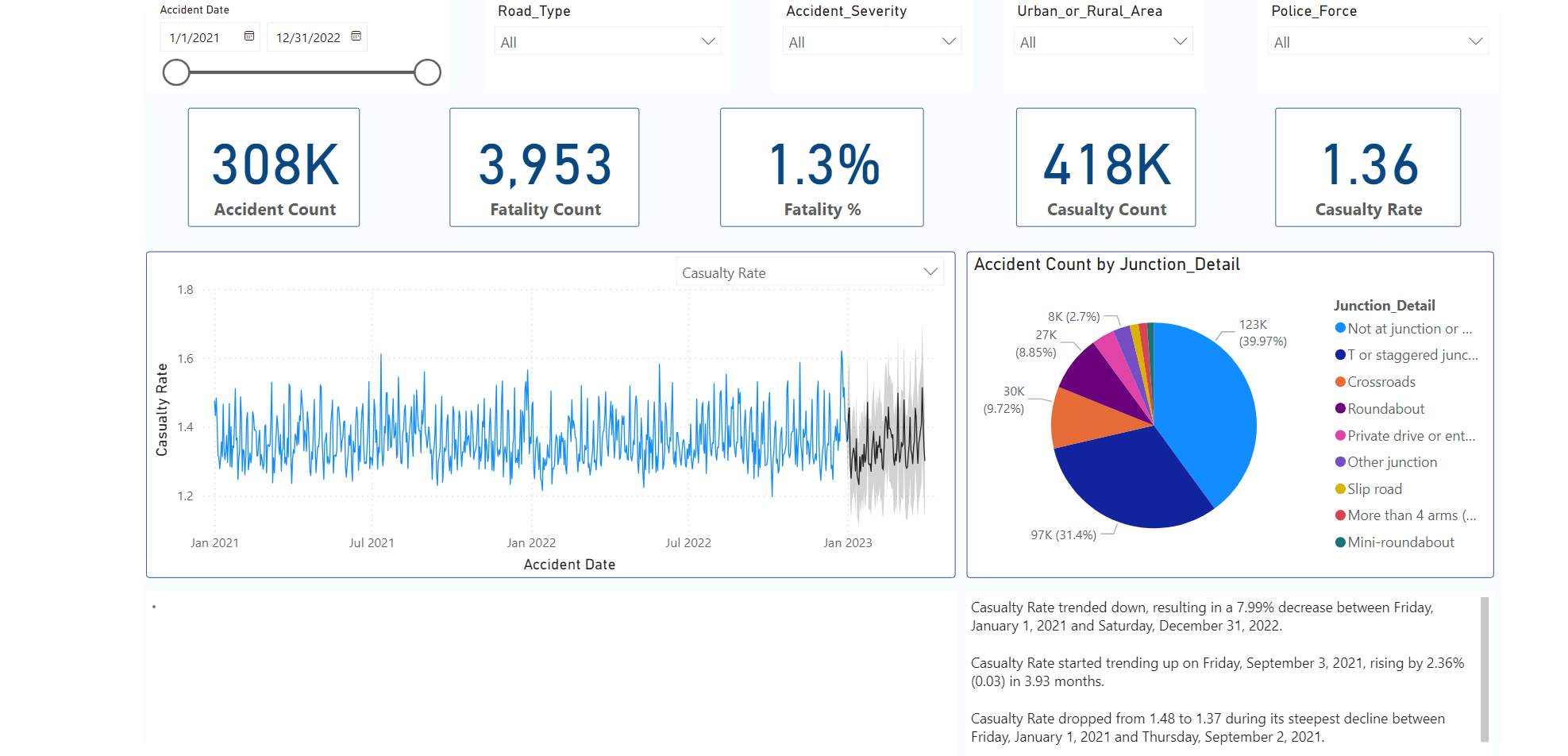This screenshot has width=1568, height=756.
Task: Click the narrative about 7.99% decrease
Action: [x=1202, y=616]
